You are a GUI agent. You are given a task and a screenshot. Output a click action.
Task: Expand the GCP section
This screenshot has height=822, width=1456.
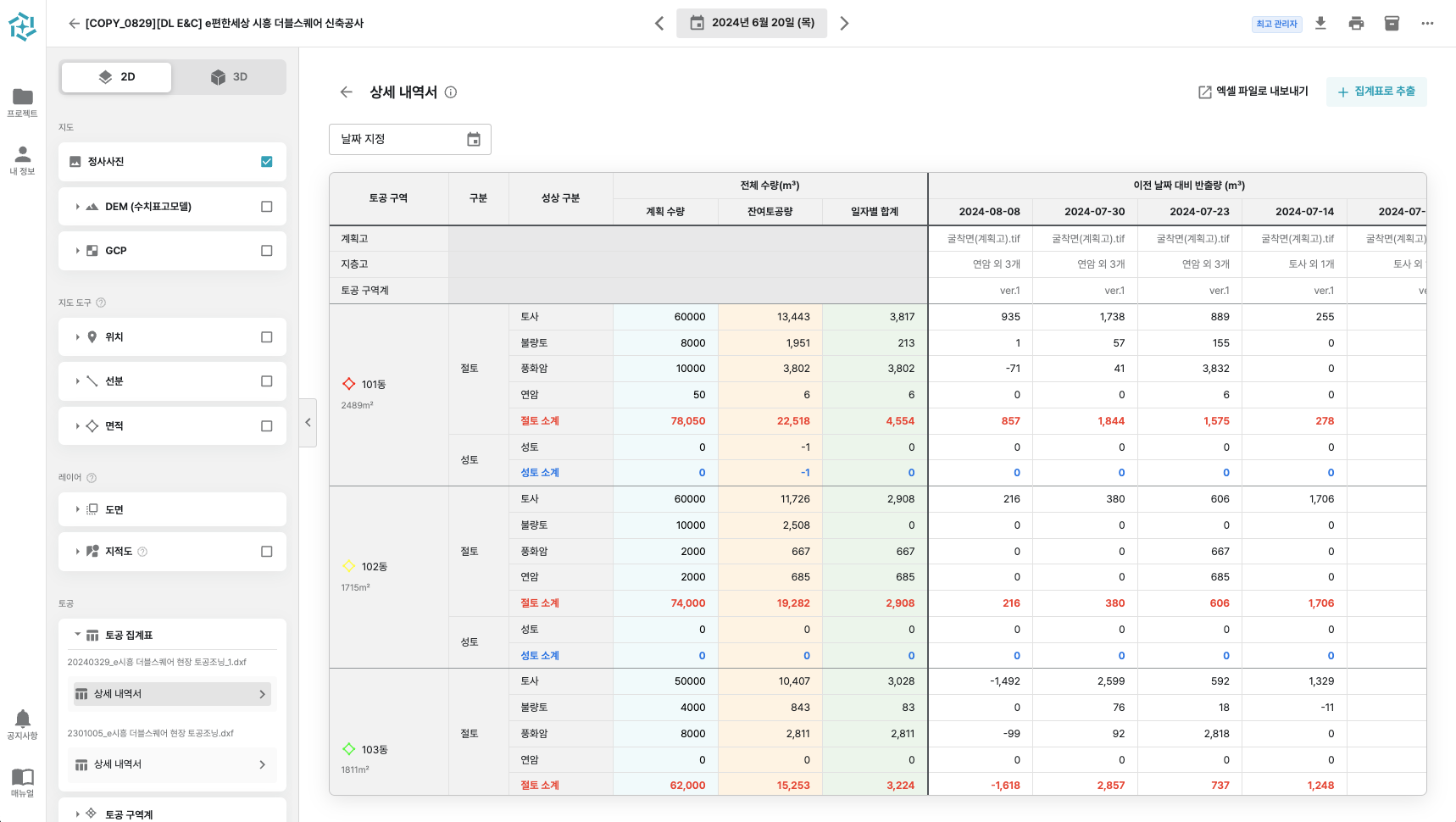point(77,250)
